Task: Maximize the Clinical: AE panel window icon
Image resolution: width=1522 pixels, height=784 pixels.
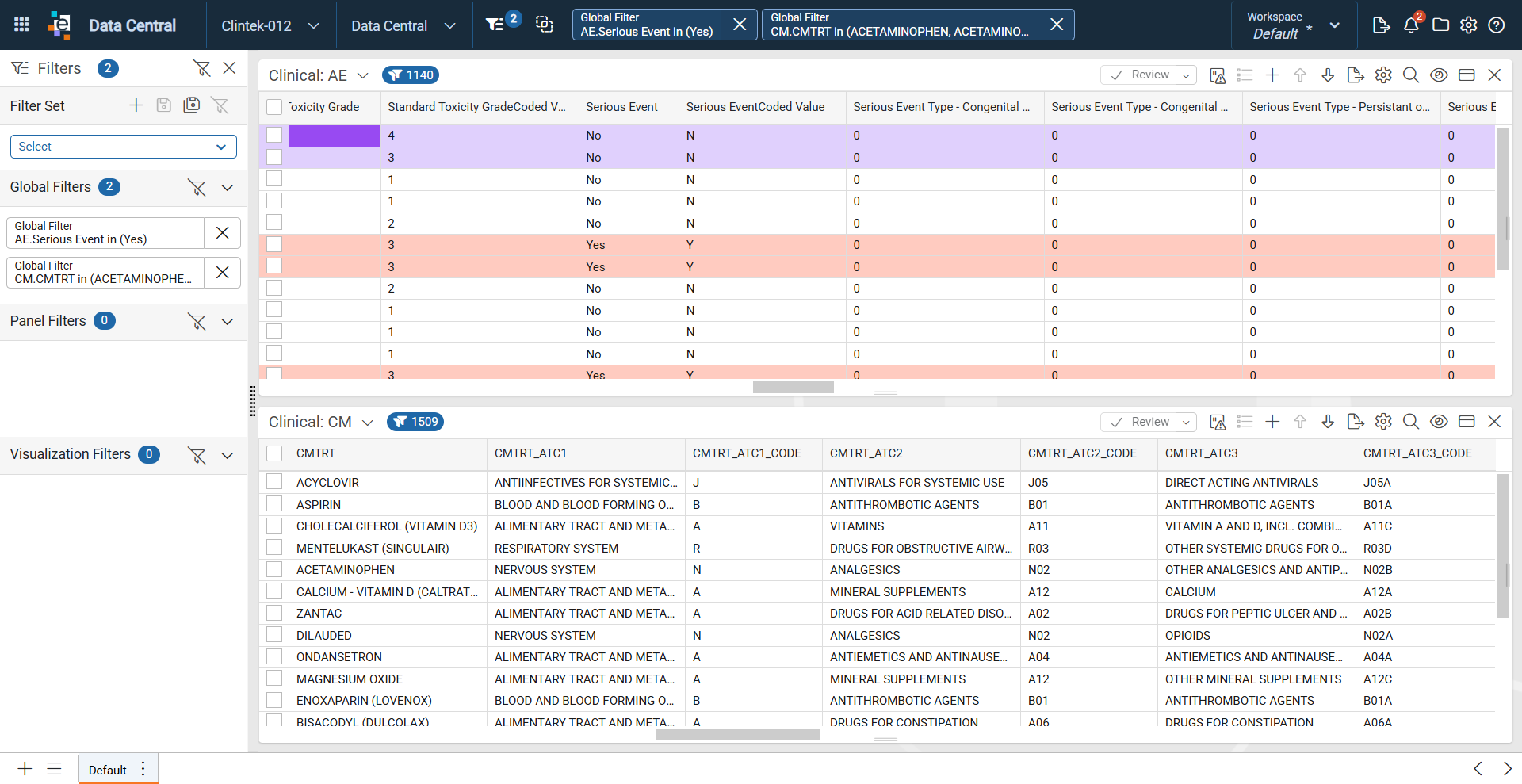Action: (x=1467, y=75)
